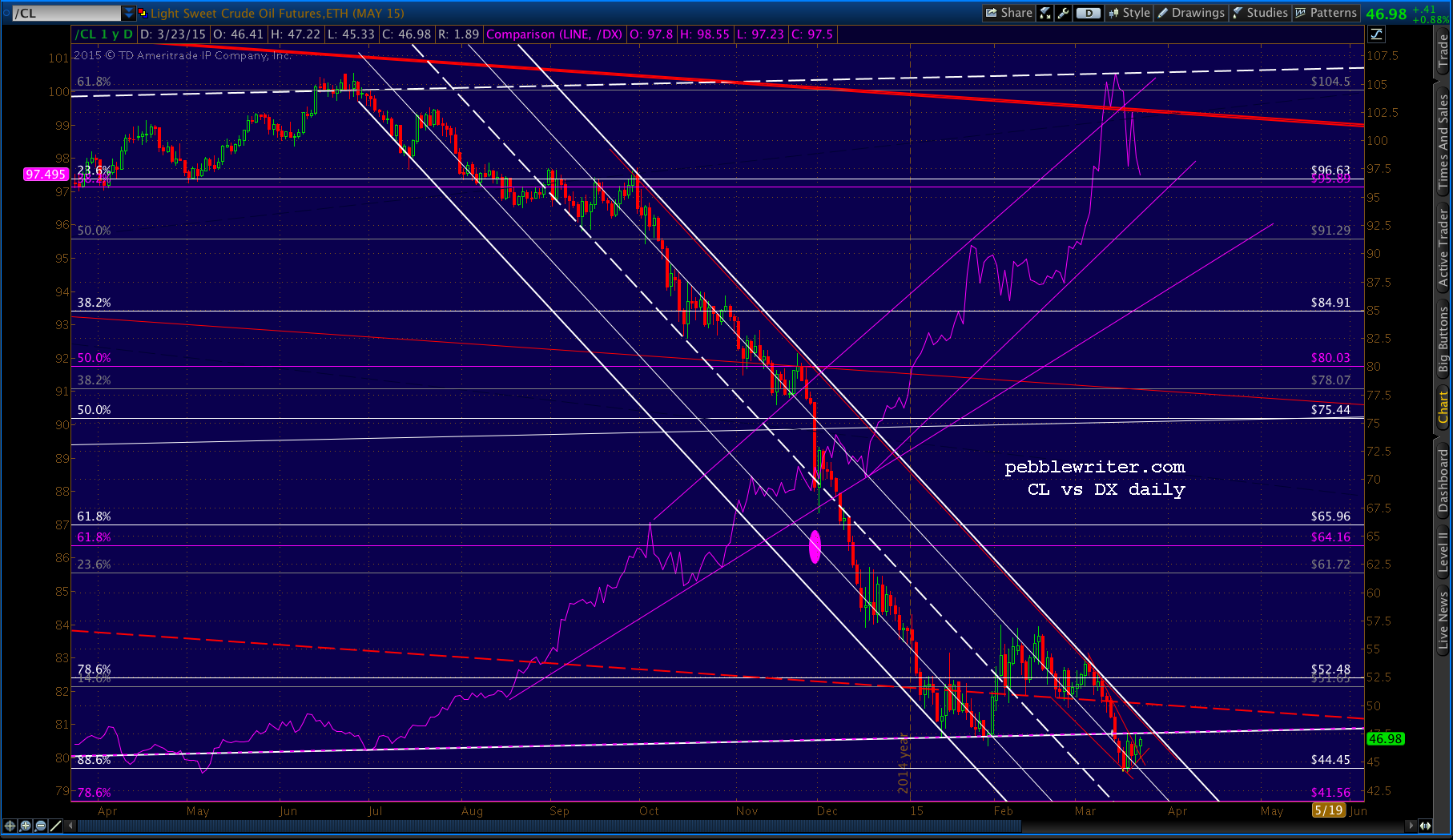
Task: Select the crosshair pan tool
Action: [x=10, y=826]
